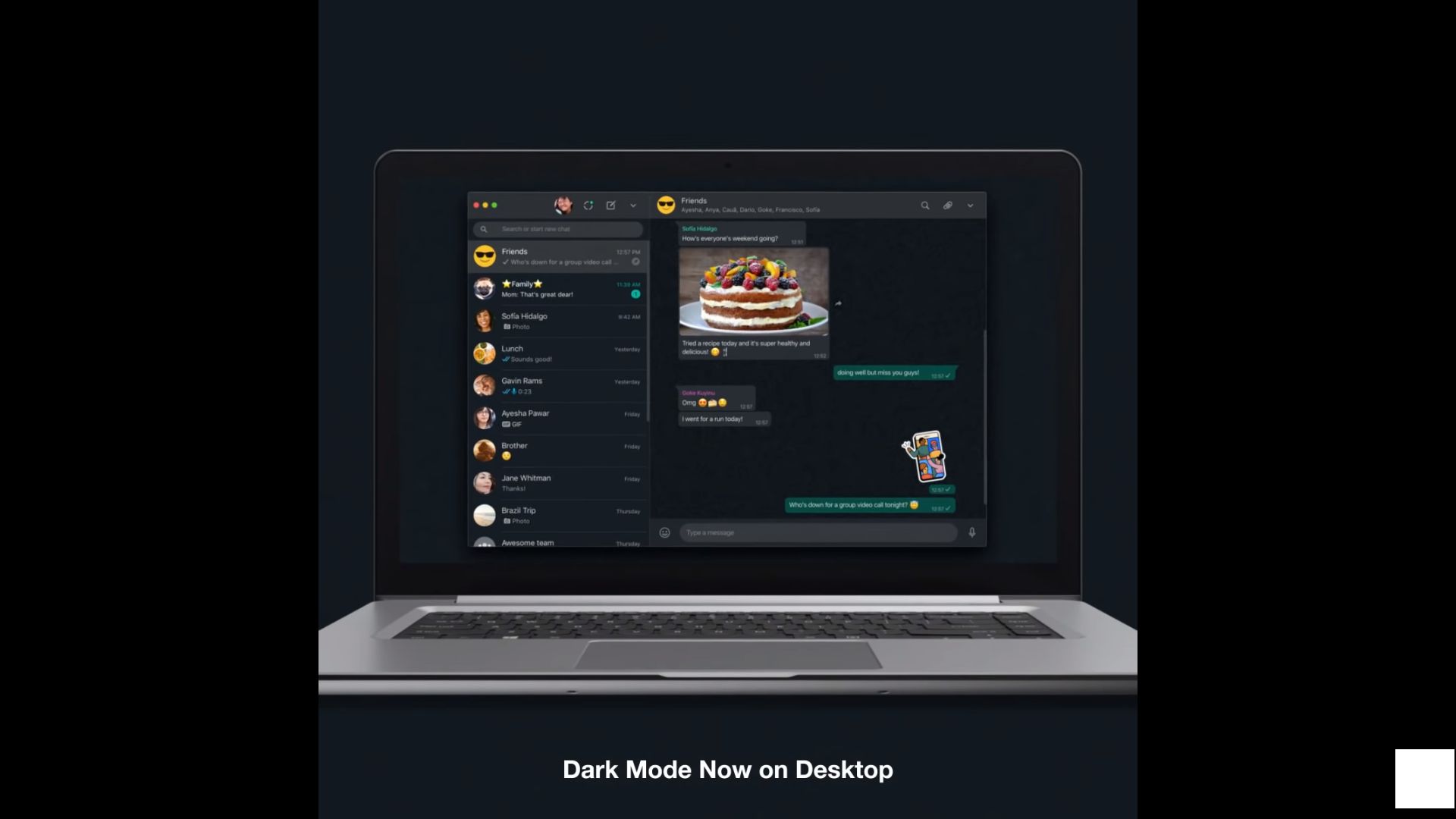The image size is (1456, 819).
Task: Click the Awesome Team chat entry
Action: point(556,542)
